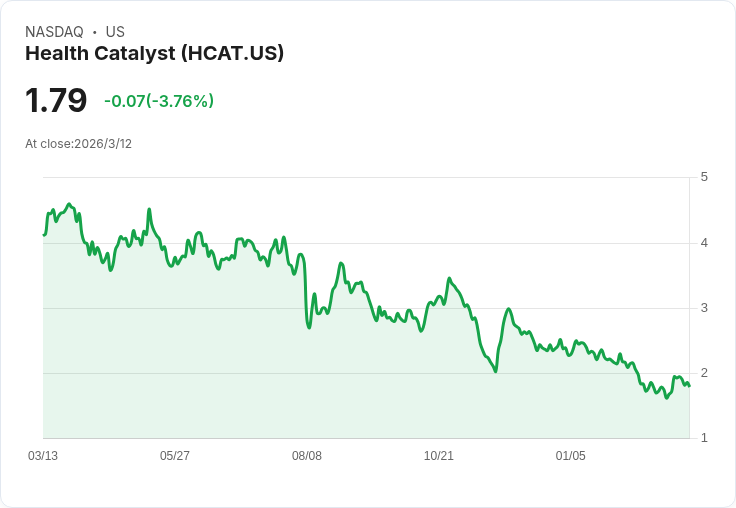This screenshot has width=736, height=508.
Task: Click the 5 y-axis price label
Action: pyautogui.click(x=704, y=177)
